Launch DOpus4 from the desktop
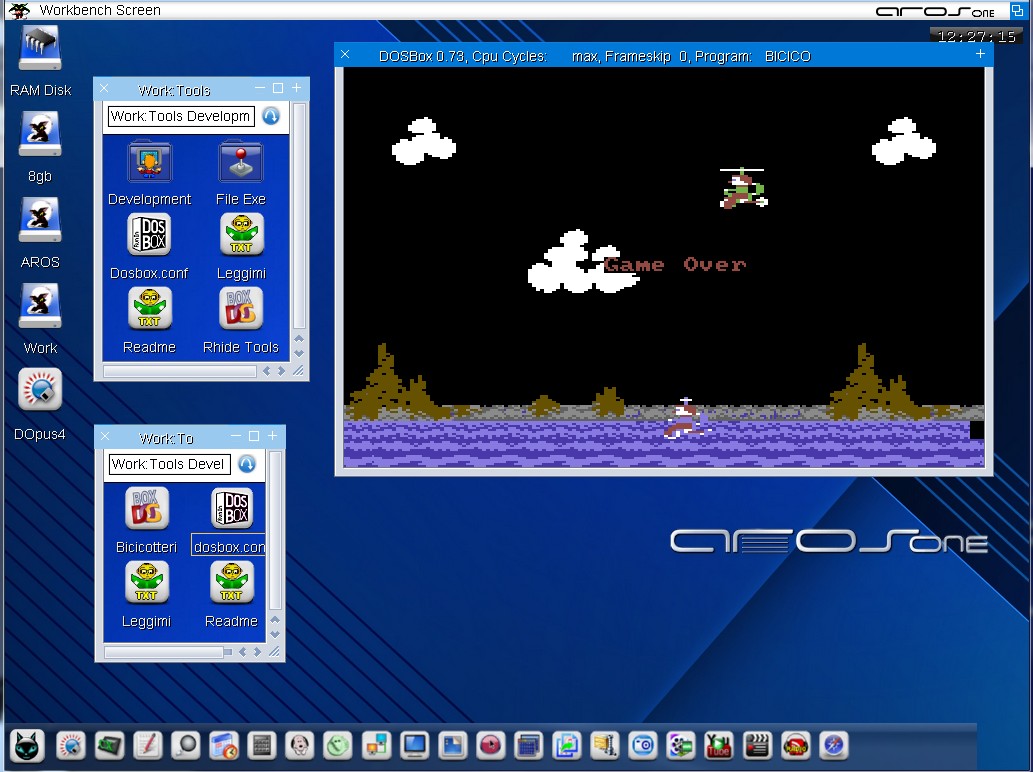 [40, 390]
